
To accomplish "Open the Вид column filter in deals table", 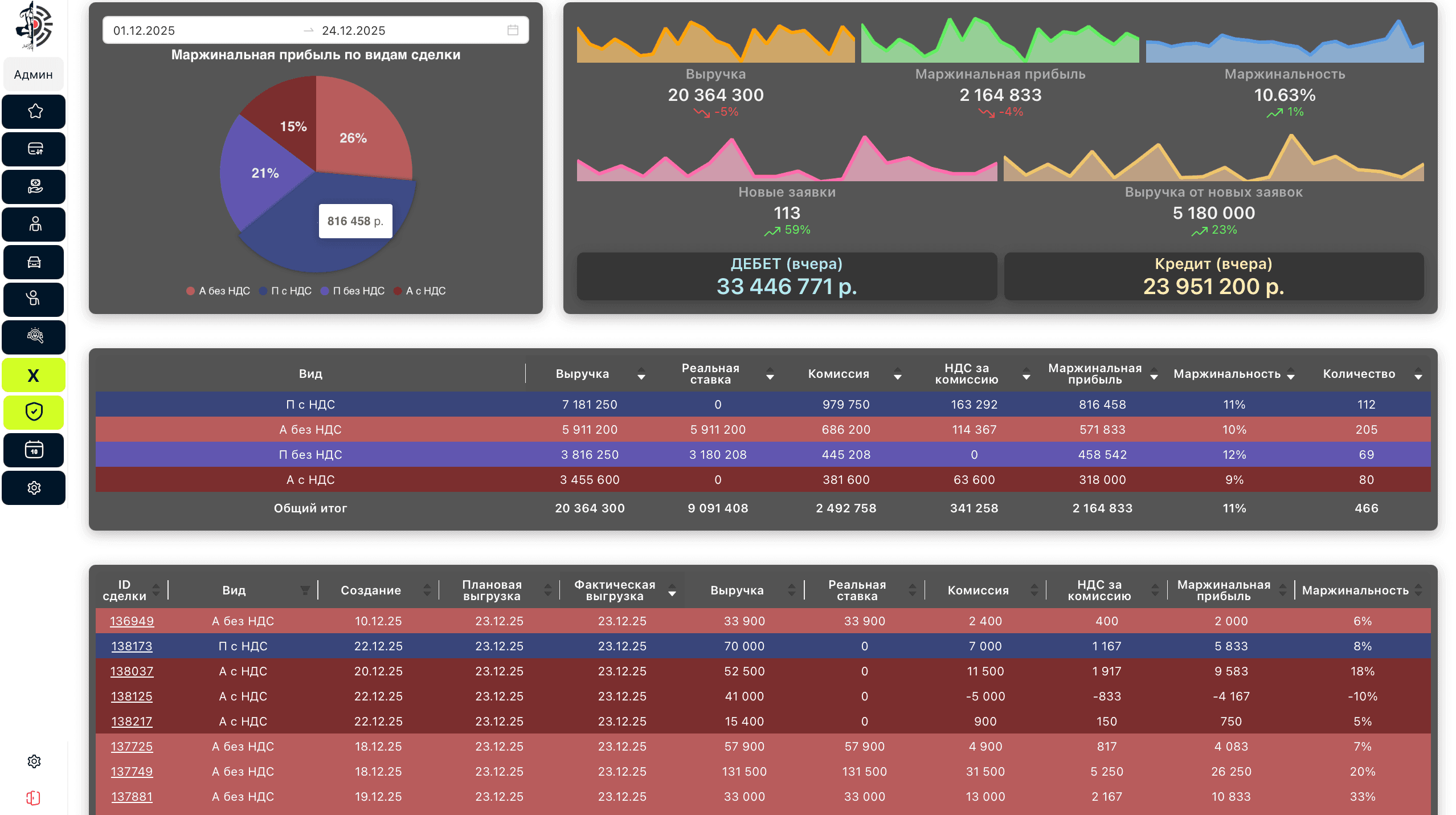I will tap(305, 590).
